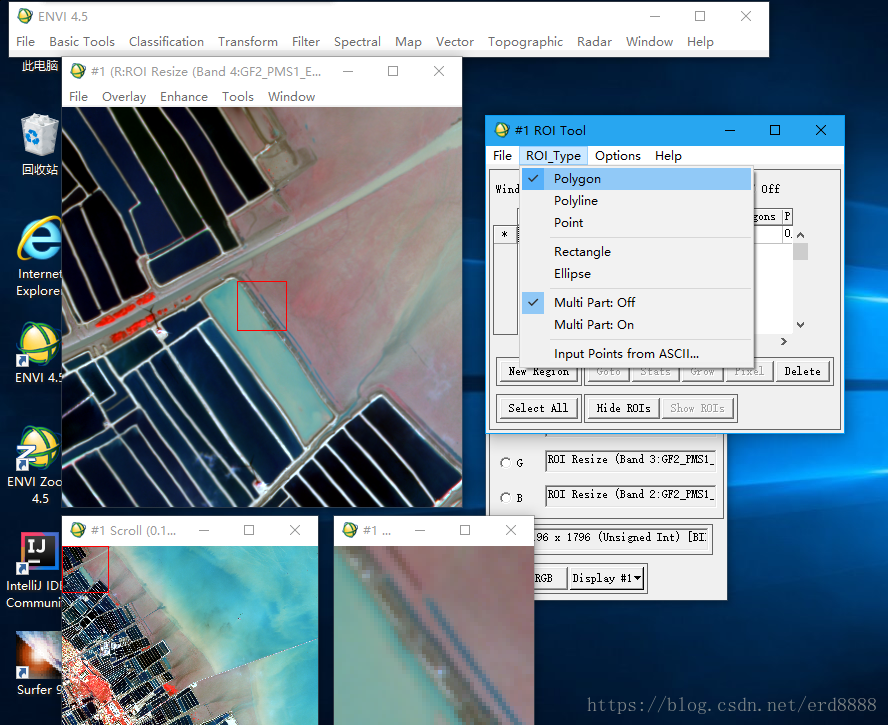
Task: Open the display window File menu
Action: 78,97
